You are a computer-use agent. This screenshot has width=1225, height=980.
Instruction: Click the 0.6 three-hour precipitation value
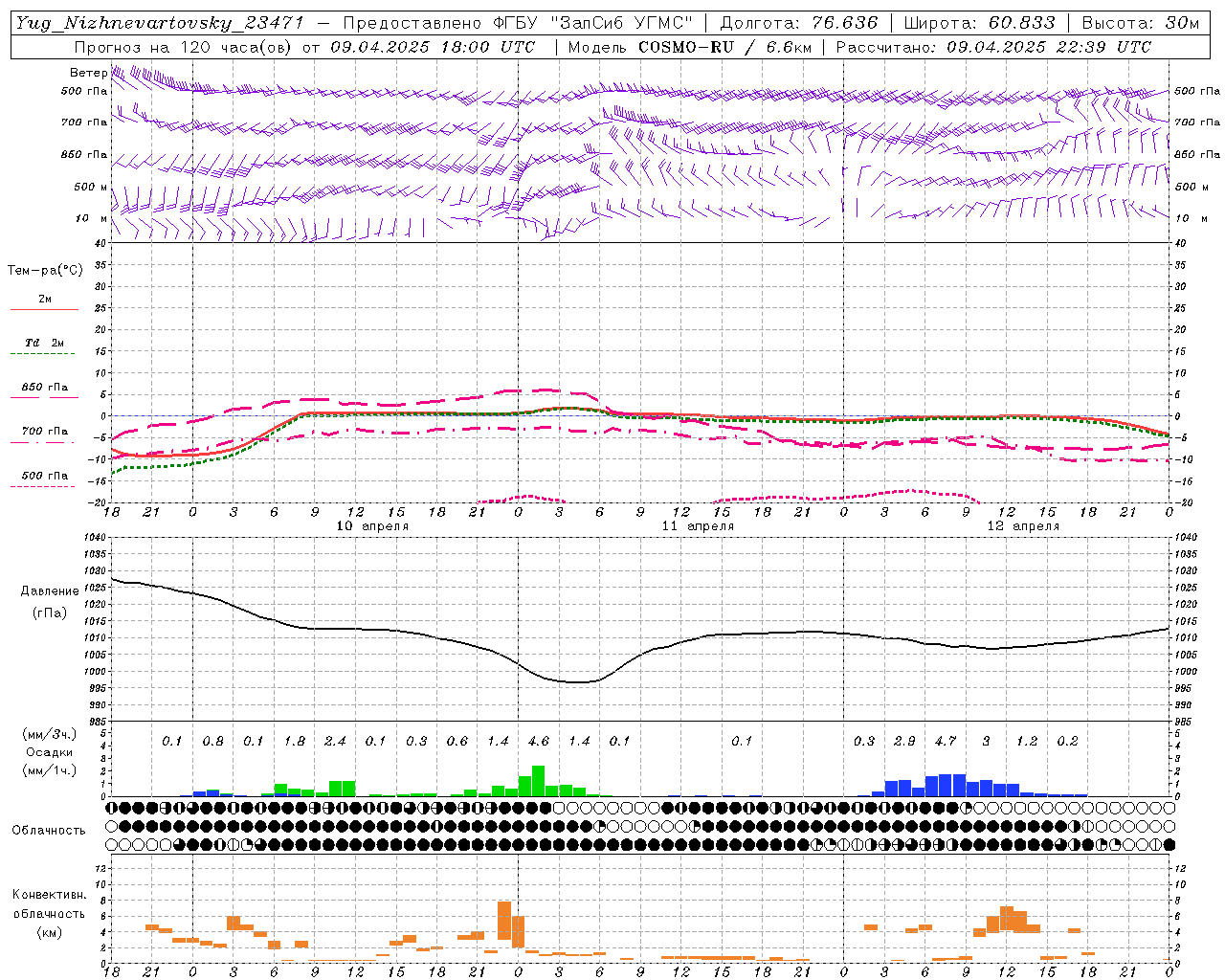pos(457,741)
